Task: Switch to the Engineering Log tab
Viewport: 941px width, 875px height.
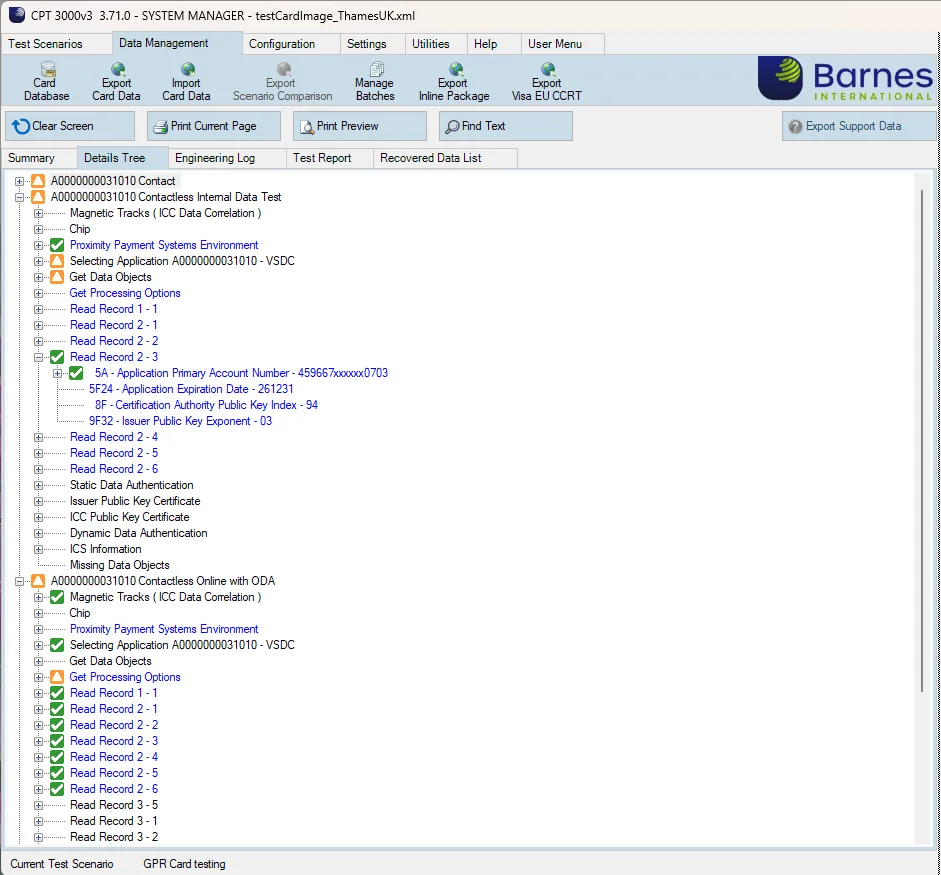Action: coord(214,158)
